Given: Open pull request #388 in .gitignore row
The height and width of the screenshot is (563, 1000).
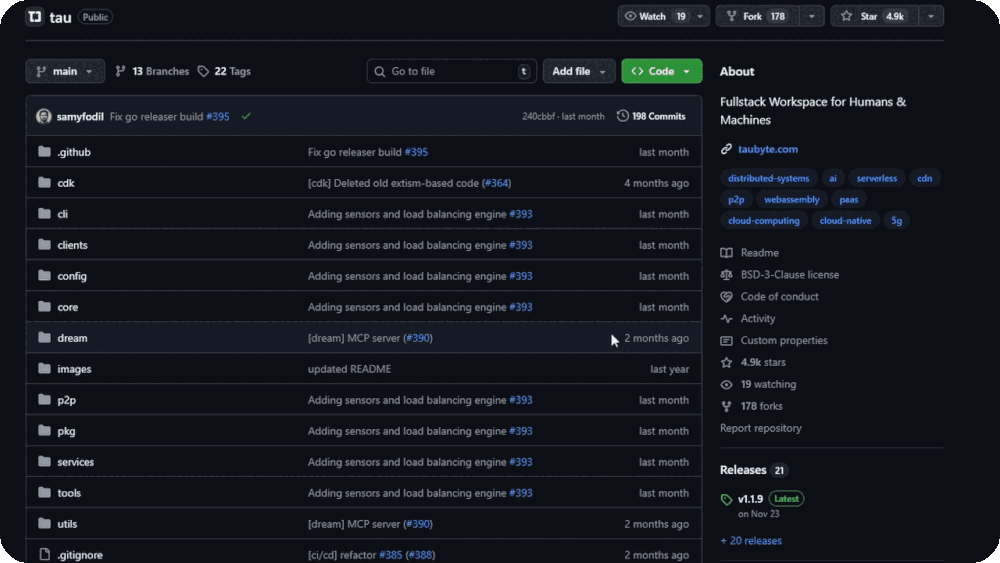Looking at the screenshot, I should (420, 555).
